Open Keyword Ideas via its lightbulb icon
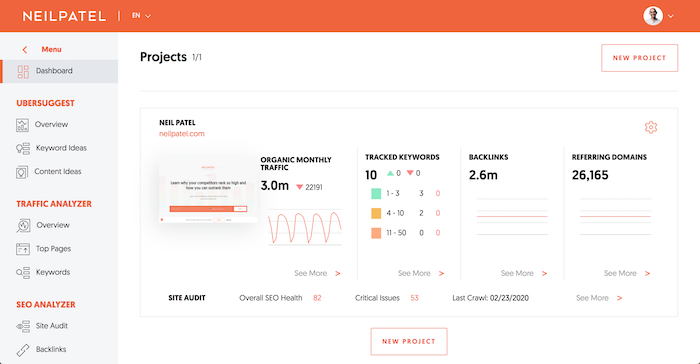 point(23,148)
